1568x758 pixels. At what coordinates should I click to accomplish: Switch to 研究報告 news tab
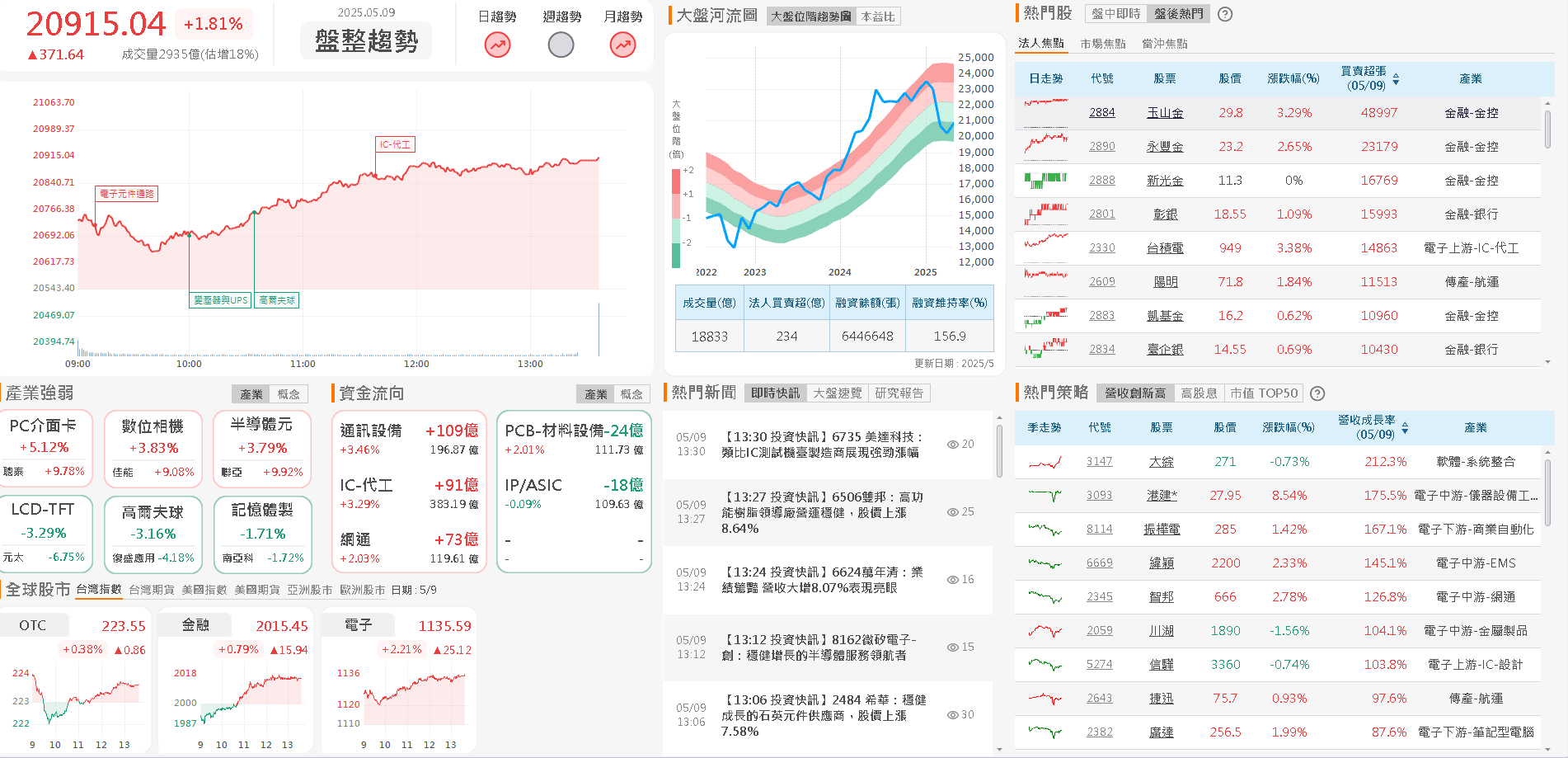click(899, 393)
